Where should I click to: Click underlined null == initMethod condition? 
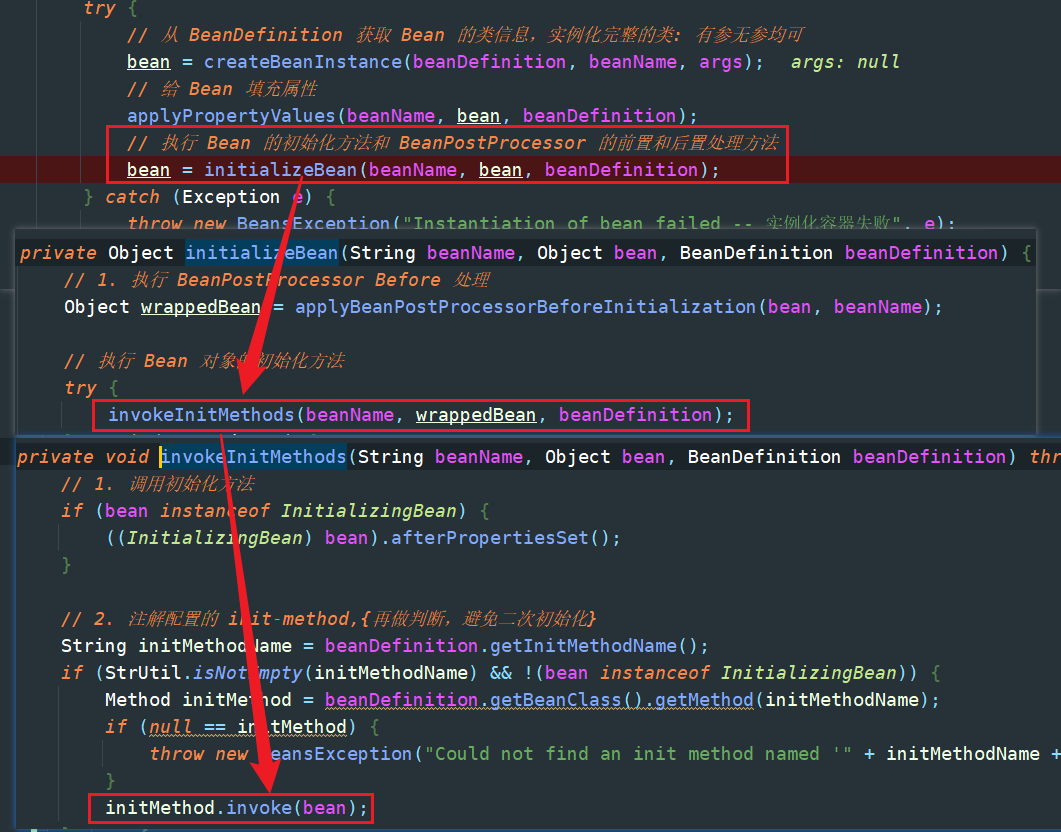pyautogui.click(x=248, y=727)
